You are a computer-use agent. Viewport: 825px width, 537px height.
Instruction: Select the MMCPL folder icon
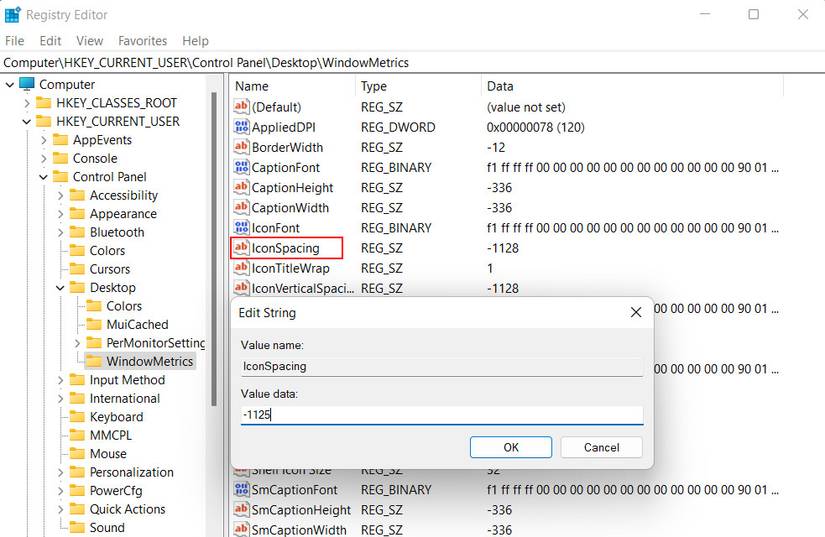coord(77,435)
